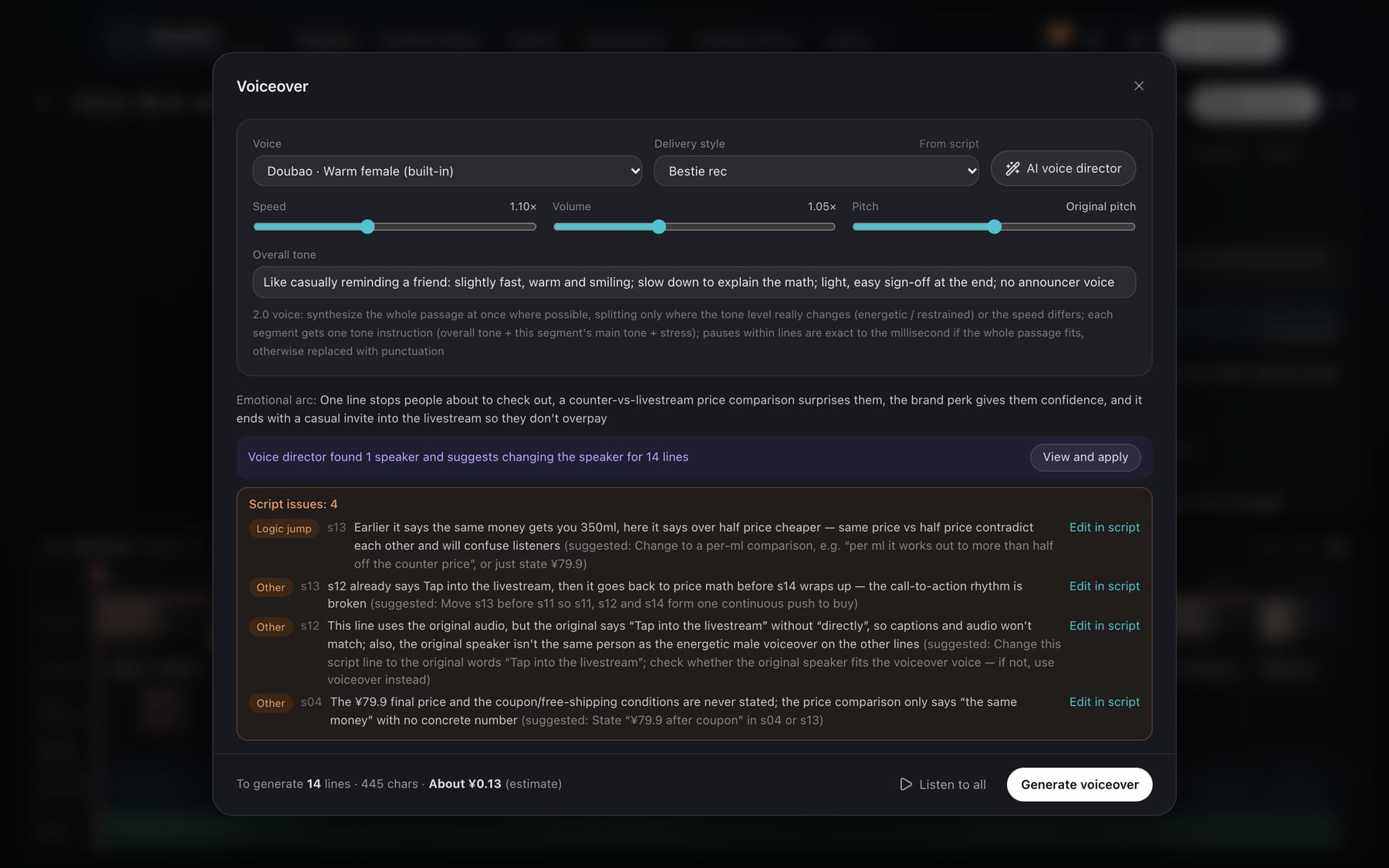Click the 'From script' label
The width and height of the screenshot is (1389, 868).
pos(949,144)
